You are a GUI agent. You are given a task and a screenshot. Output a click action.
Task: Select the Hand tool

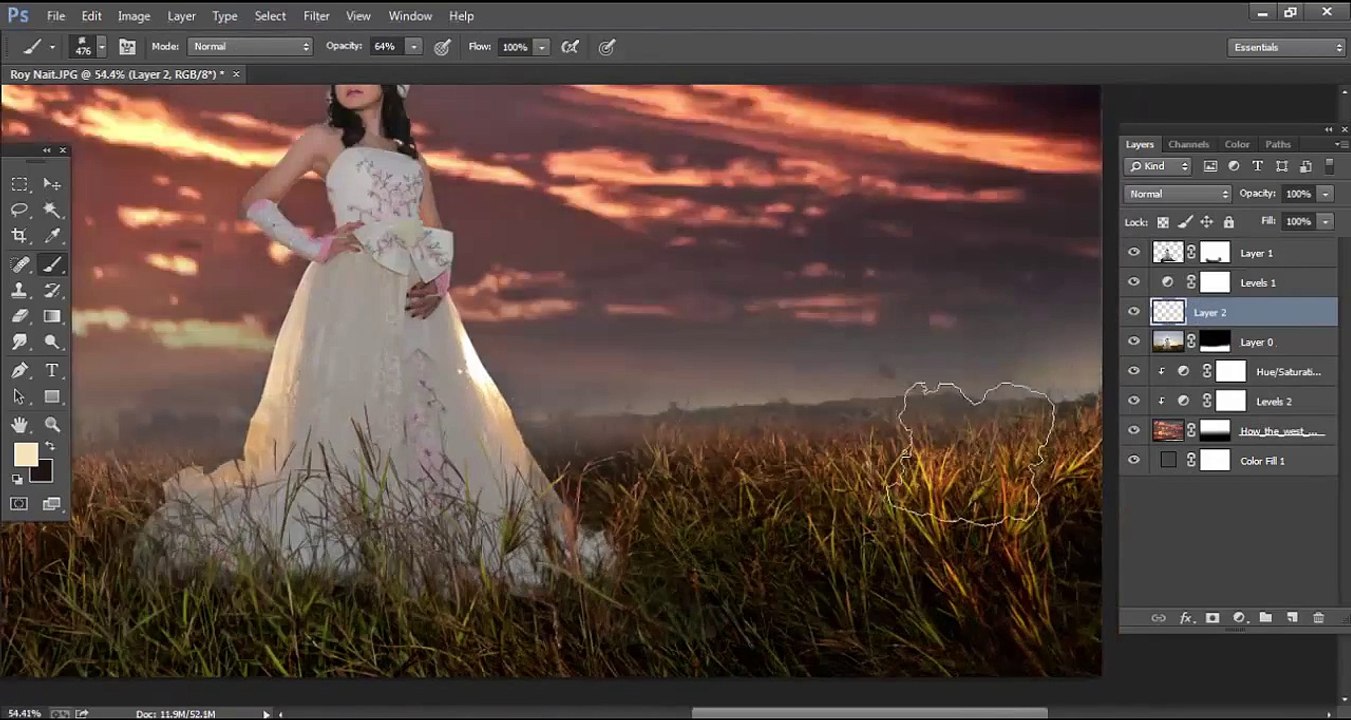tap(19, 425)
